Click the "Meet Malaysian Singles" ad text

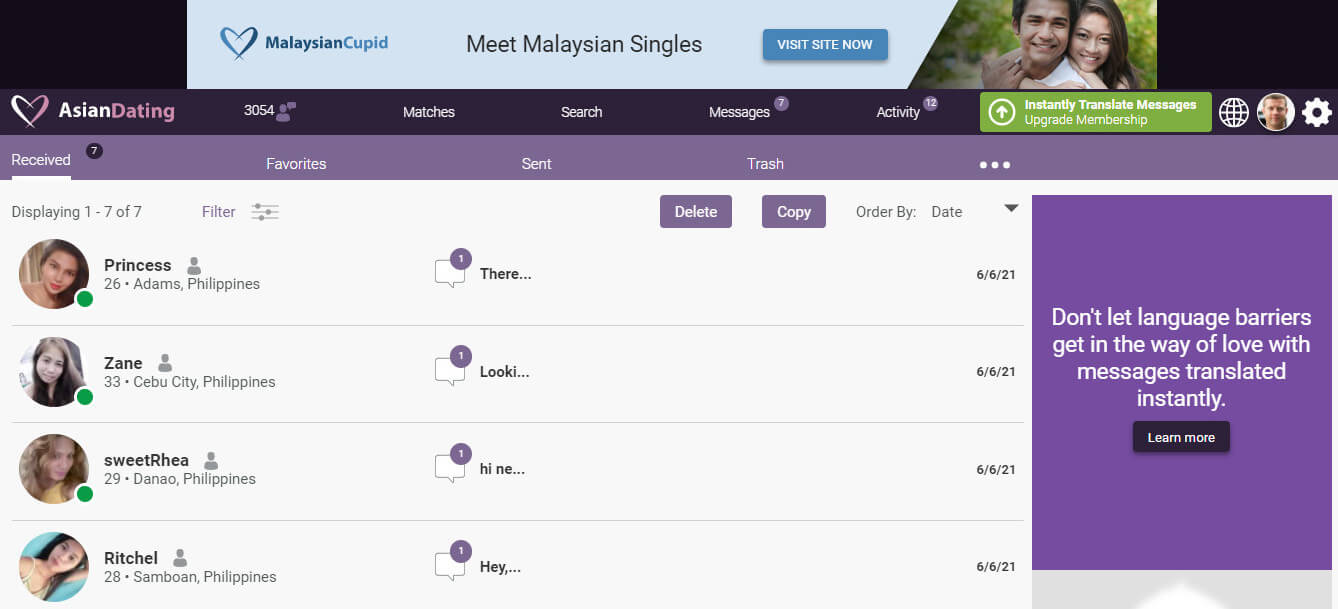point(584,44)
